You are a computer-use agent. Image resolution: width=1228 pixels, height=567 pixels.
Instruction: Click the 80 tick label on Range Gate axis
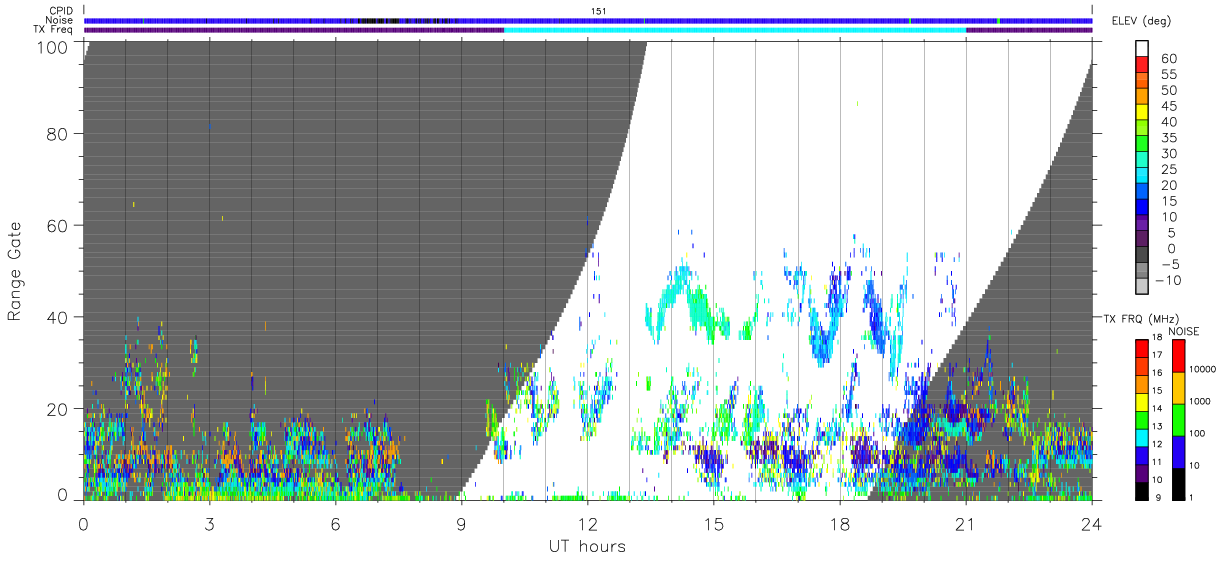click(59, 133)
